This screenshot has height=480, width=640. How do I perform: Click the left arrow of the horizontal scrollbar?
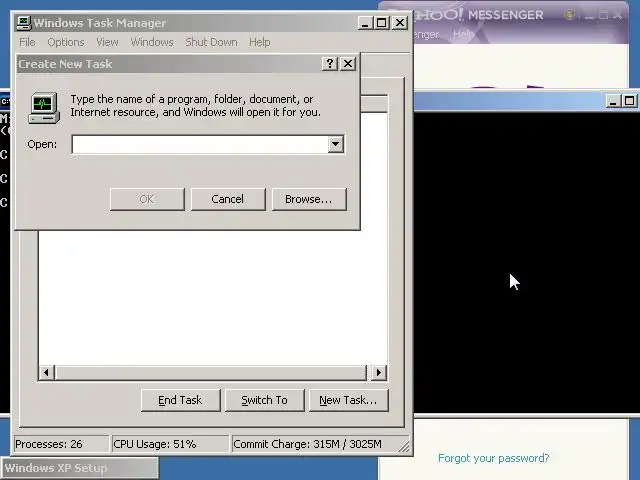pyautogui.click(x=47, y=372)
